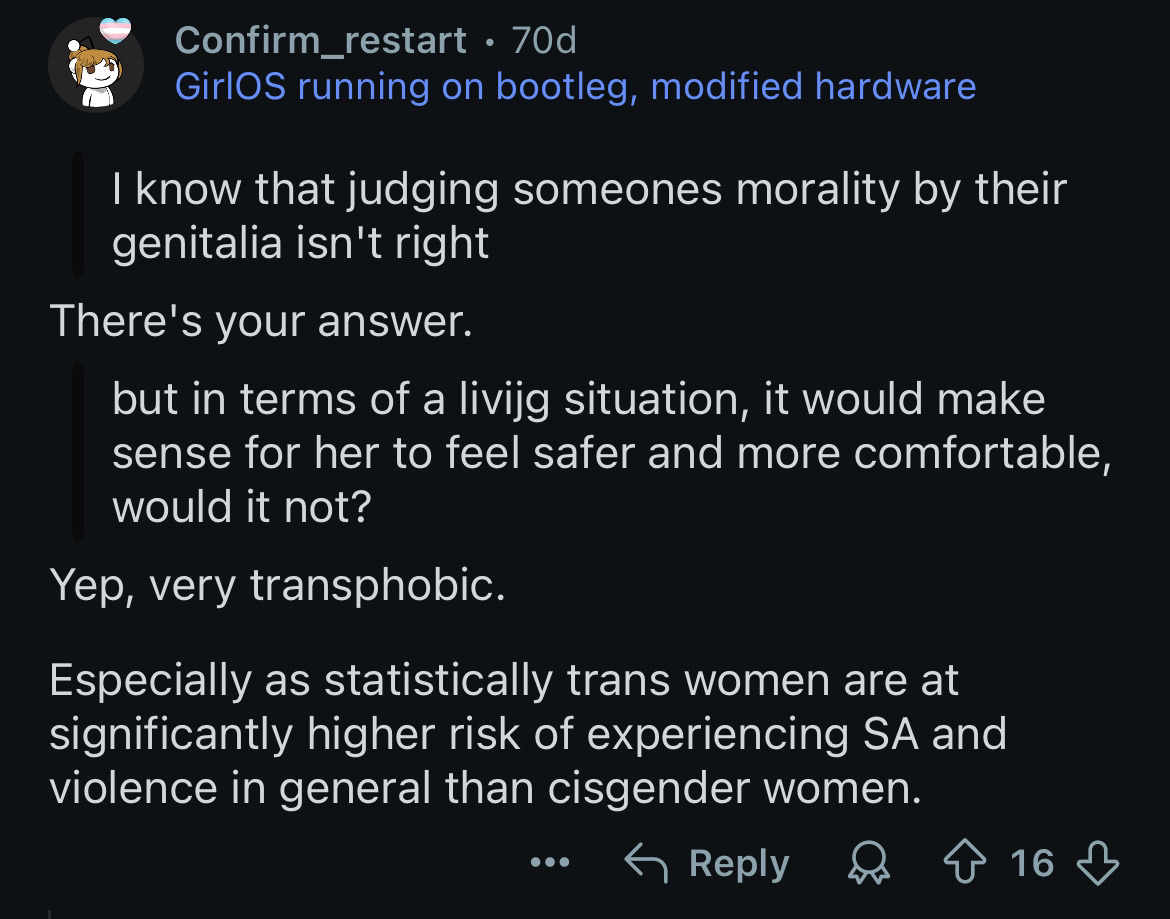
Task: Open Confirm_restart's user profile
Action: click(x=321, y=40)
